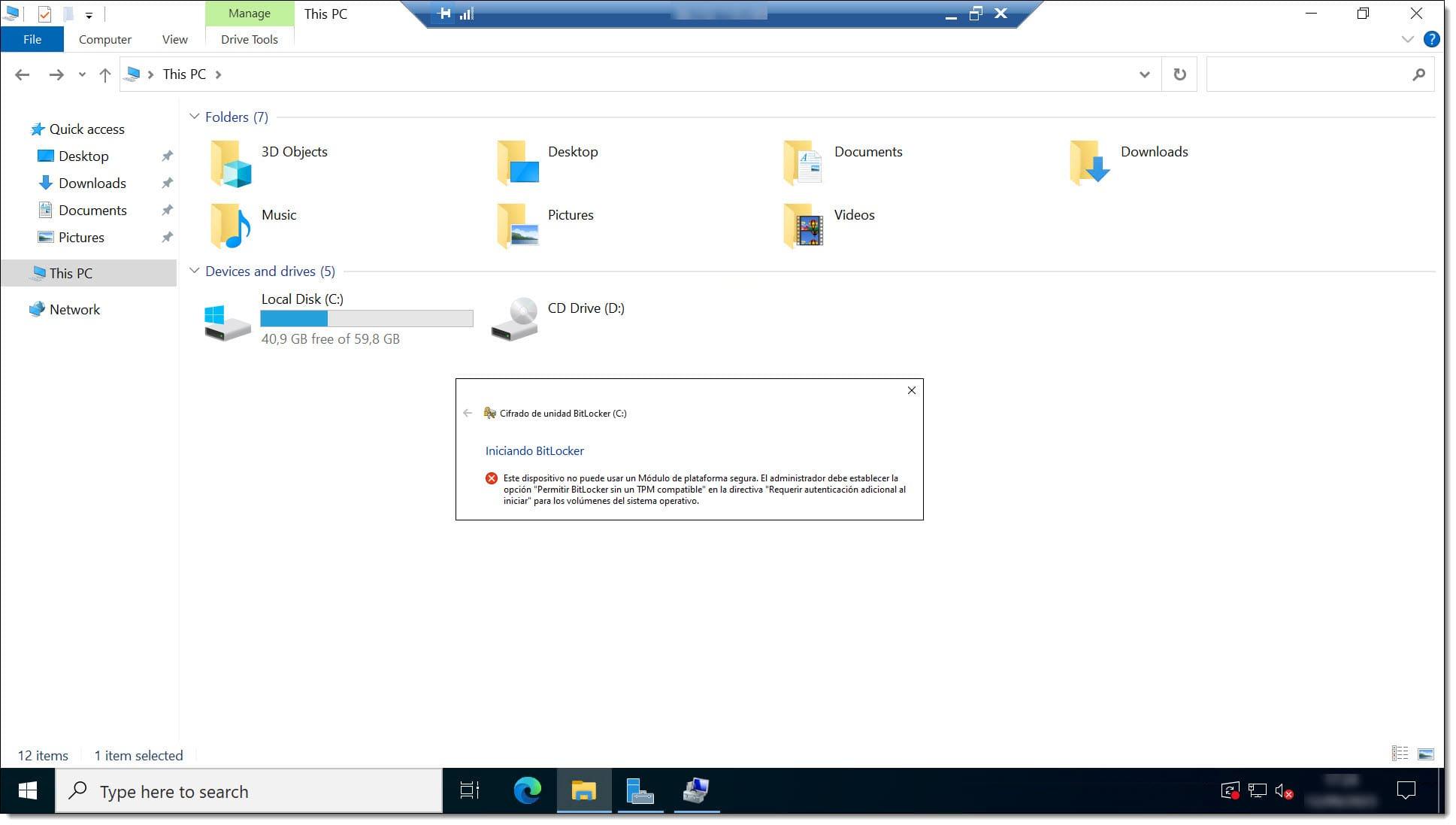
Task: Select Documents in Quick access
Action: click(92, 211)
